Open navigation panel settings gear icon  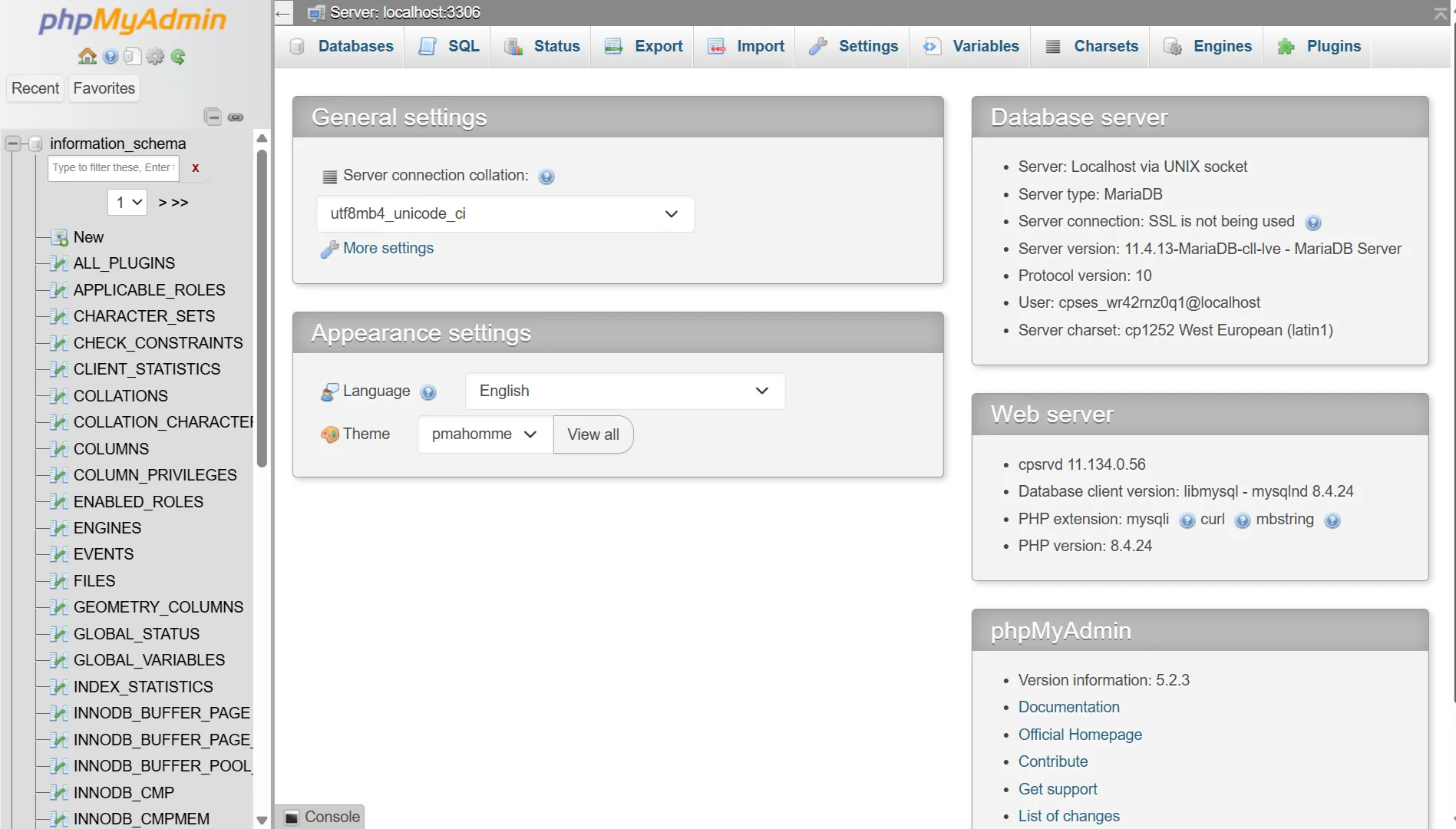pyautogui.click(x=155, y=56)
